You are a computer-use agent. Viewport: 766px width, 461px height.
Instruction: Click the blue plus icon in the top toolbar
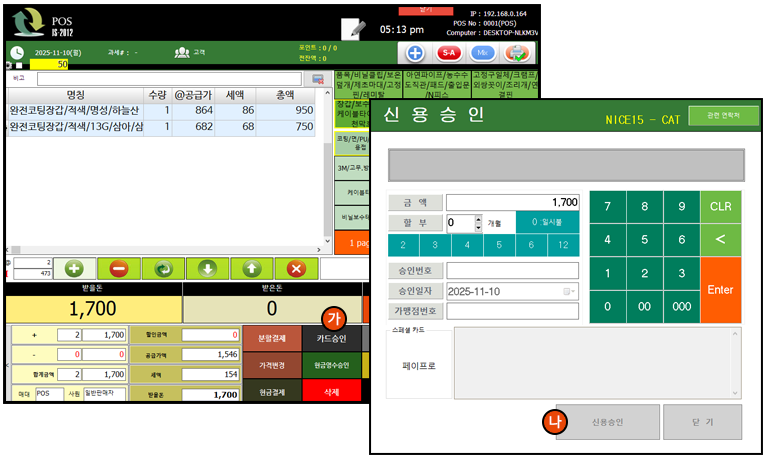(x=415, y=53)
